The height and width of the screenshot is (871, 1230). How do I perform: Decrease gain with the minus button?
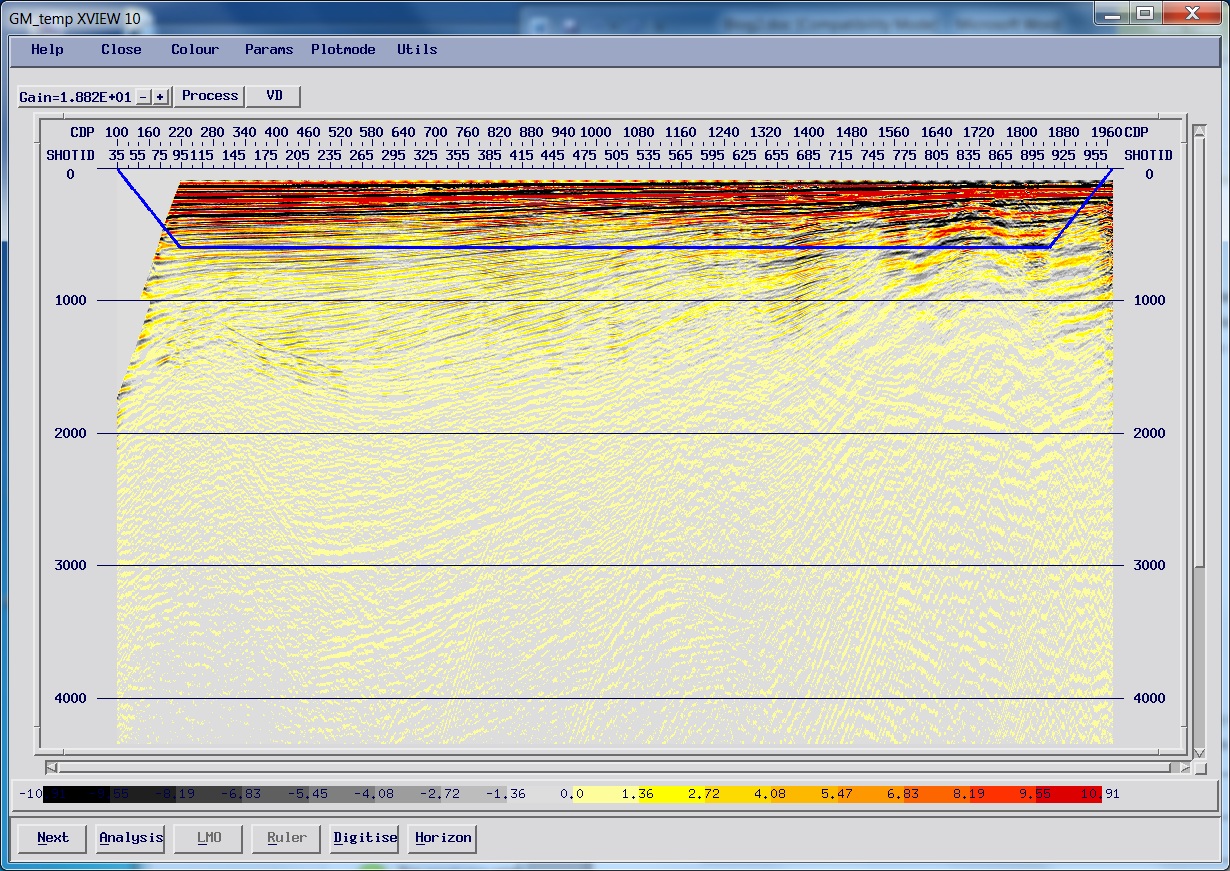pos(143,97)
